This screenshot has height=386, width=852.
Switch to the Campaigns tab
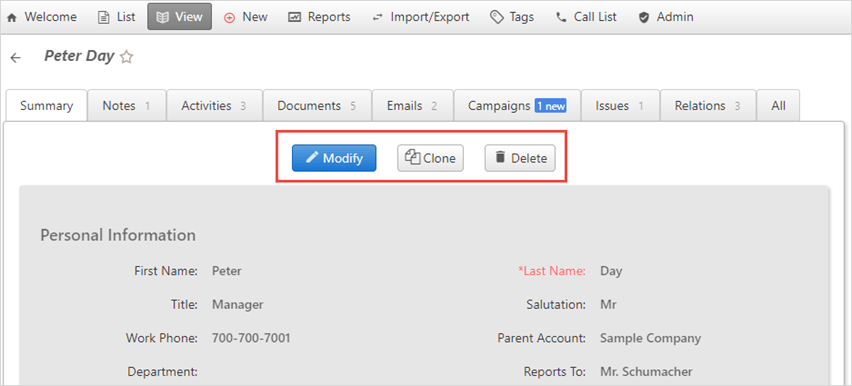pyautogui.click(x=517, y=105)
